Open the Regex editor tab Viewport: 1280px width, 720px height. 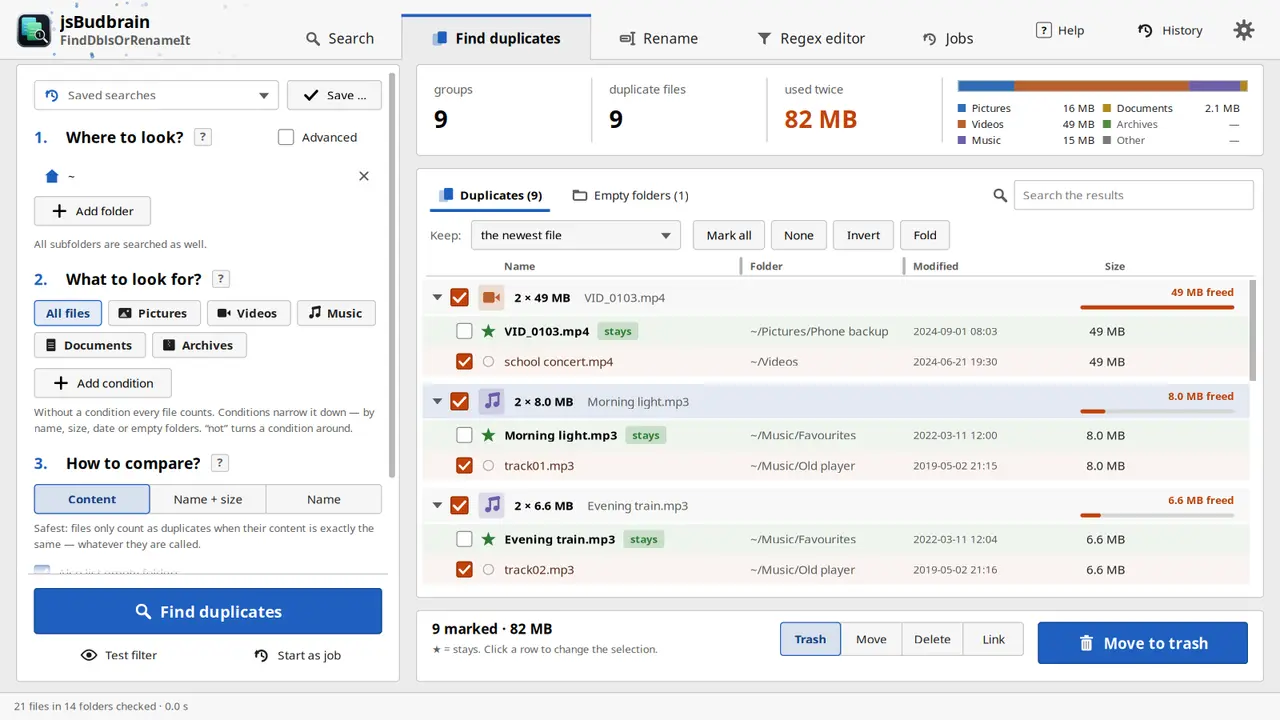[811, 38]
